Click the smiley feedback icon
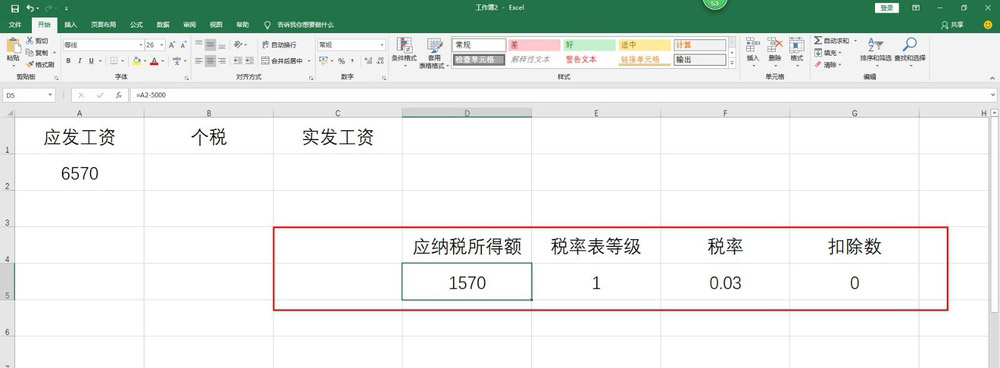This screenshot has width=1000, height=368. coord(988,25)
